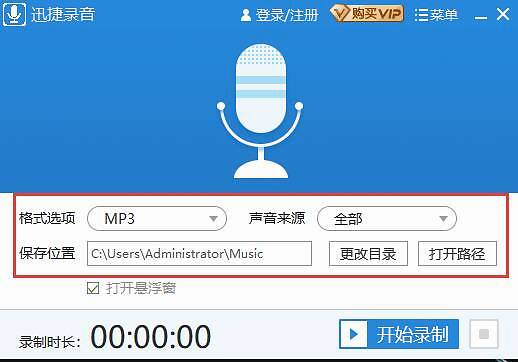Click the 声音来源 label
The width and height of the screenshot is (518, 362).
(x=277, y=218)
